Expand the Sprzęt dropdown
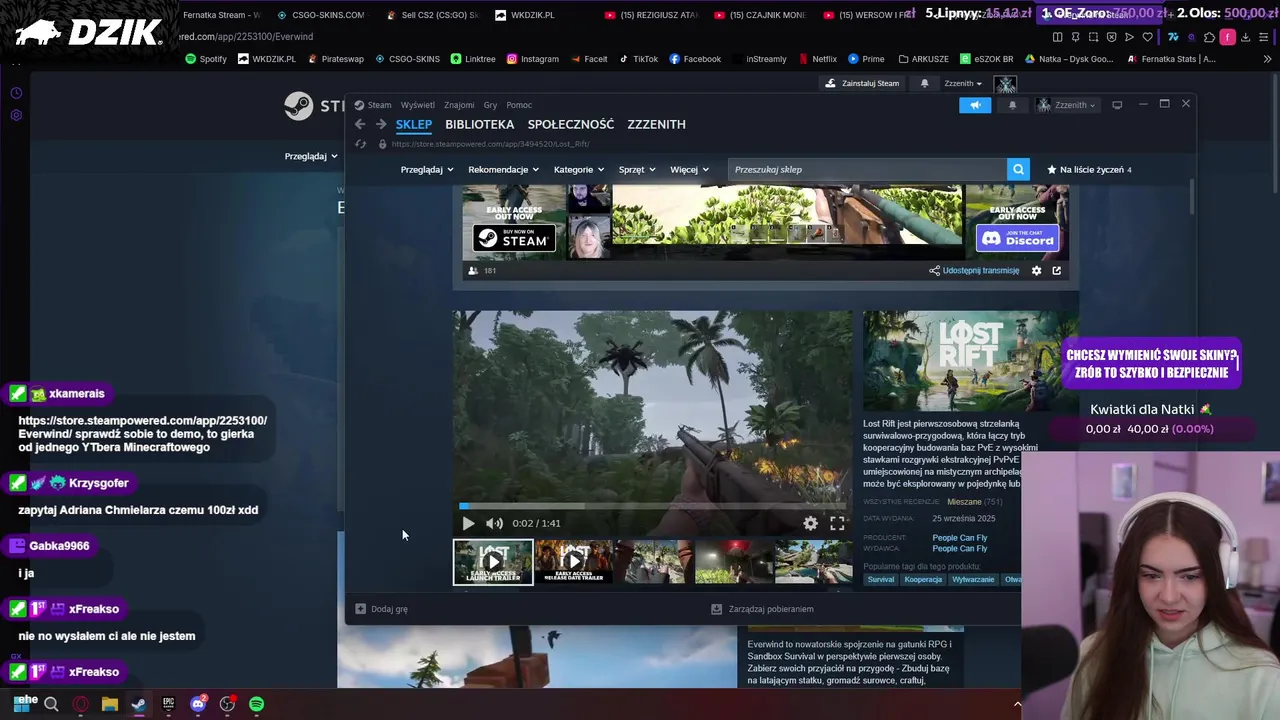Viewport: 1280px width, 720px height. coord(637,169)
